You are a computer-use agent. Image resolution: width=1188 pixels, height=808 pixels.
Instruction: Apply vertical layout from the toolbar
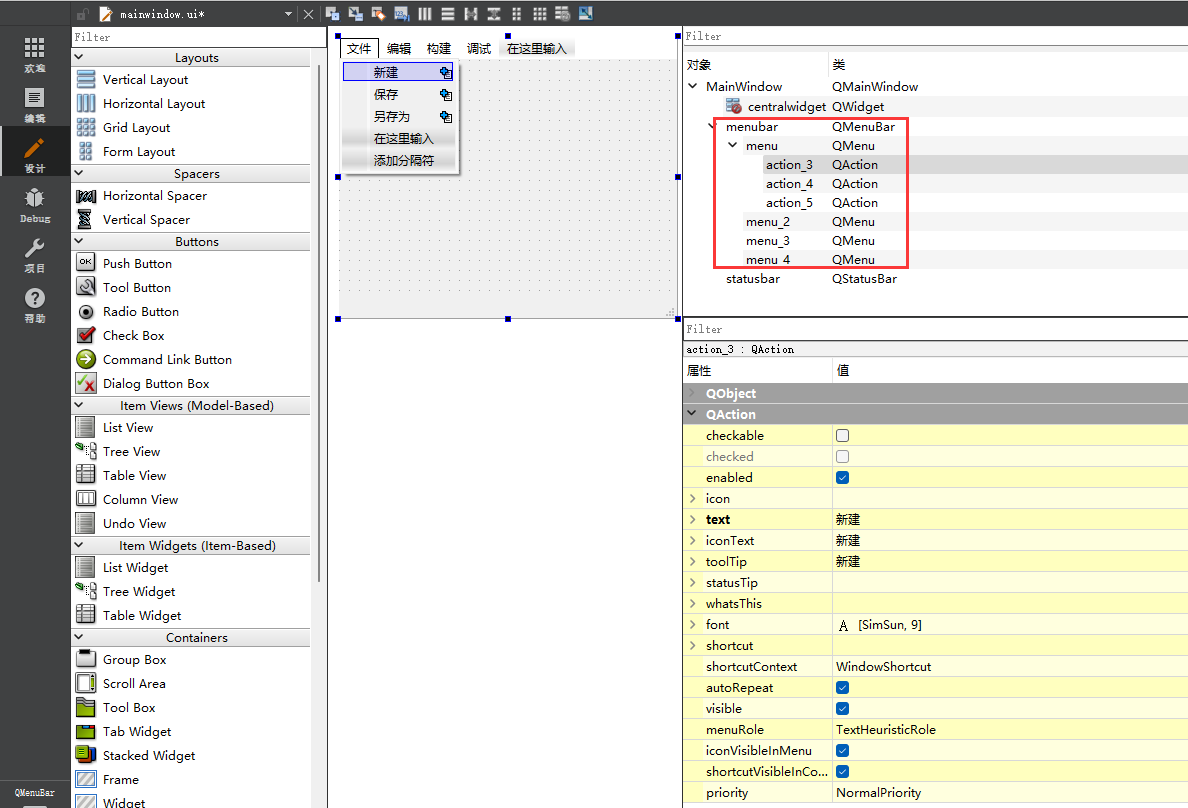[x=448, y=13]
